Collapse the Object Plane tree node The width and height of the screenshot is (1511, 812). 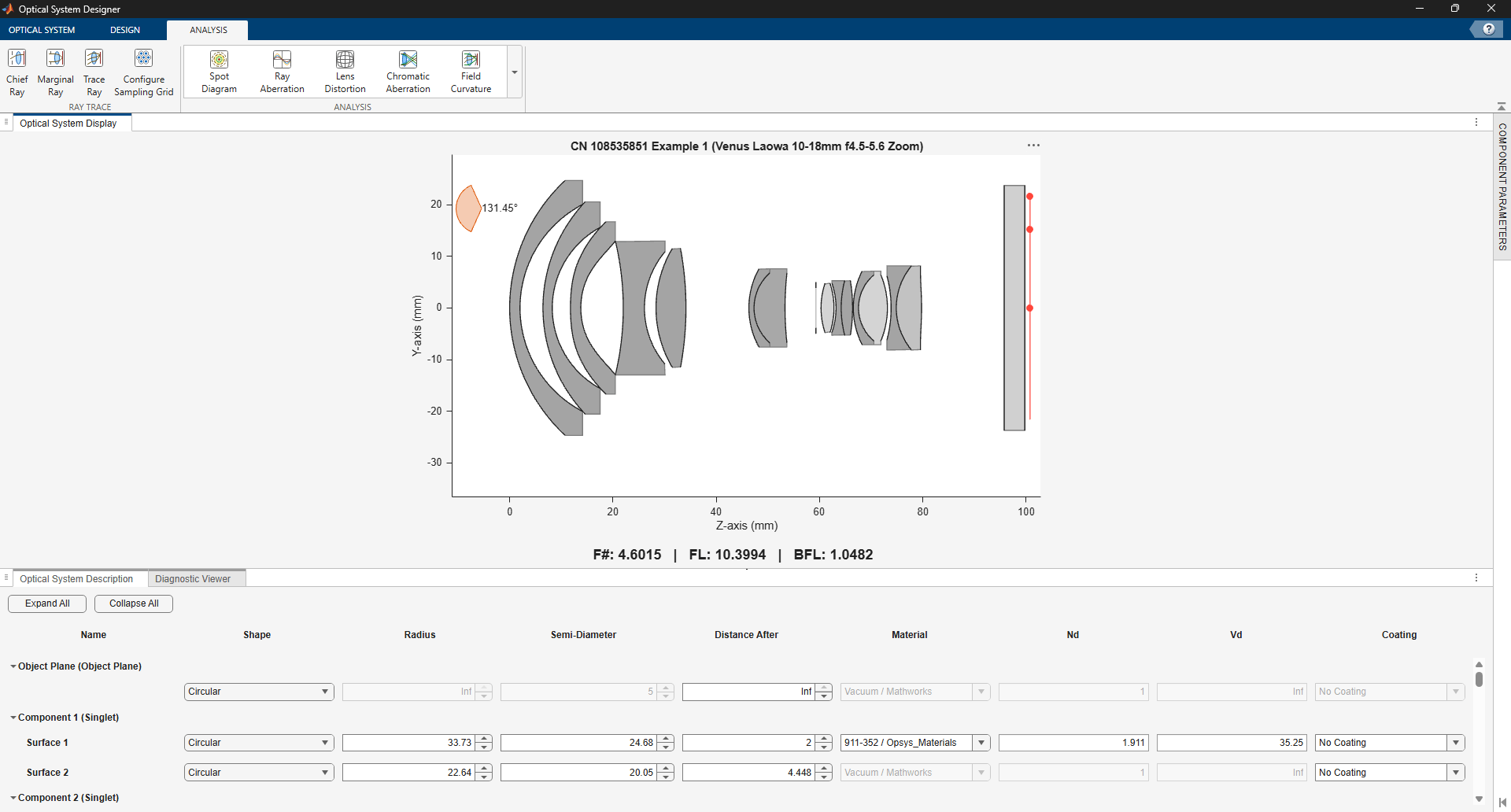click(13, 666)
